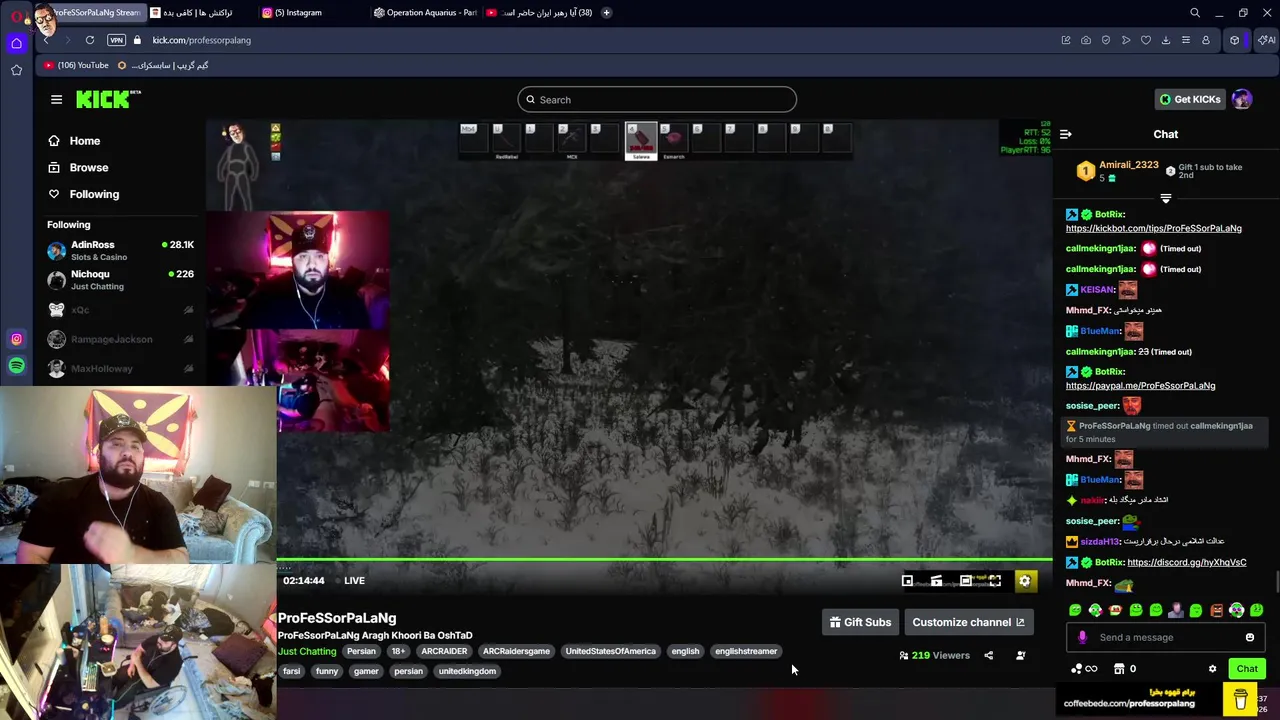The height and width of the screenshot is (720, 1280).
Task: Focus the Kick search field
Action: pos(657,99)
